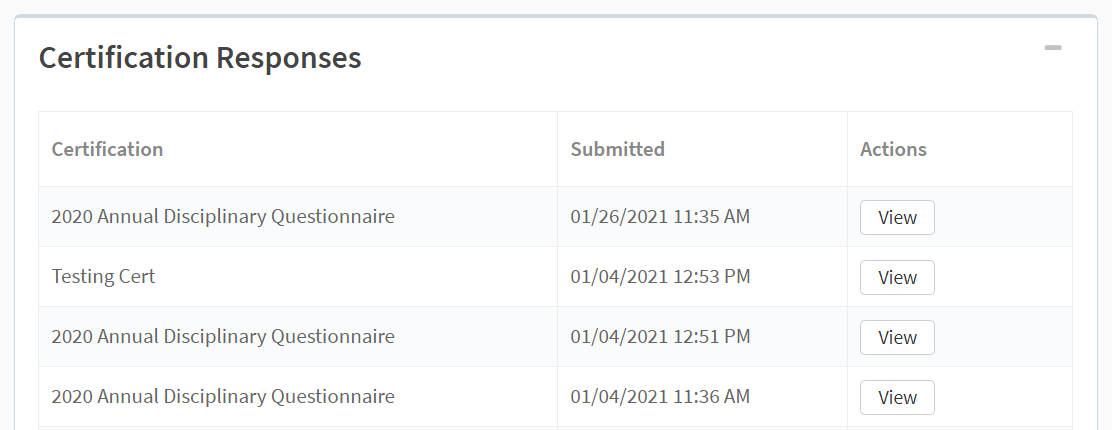Click blank header area between title and collapse icon
The height and width of the screenshot is (430, 1112).
coord(702,57)
